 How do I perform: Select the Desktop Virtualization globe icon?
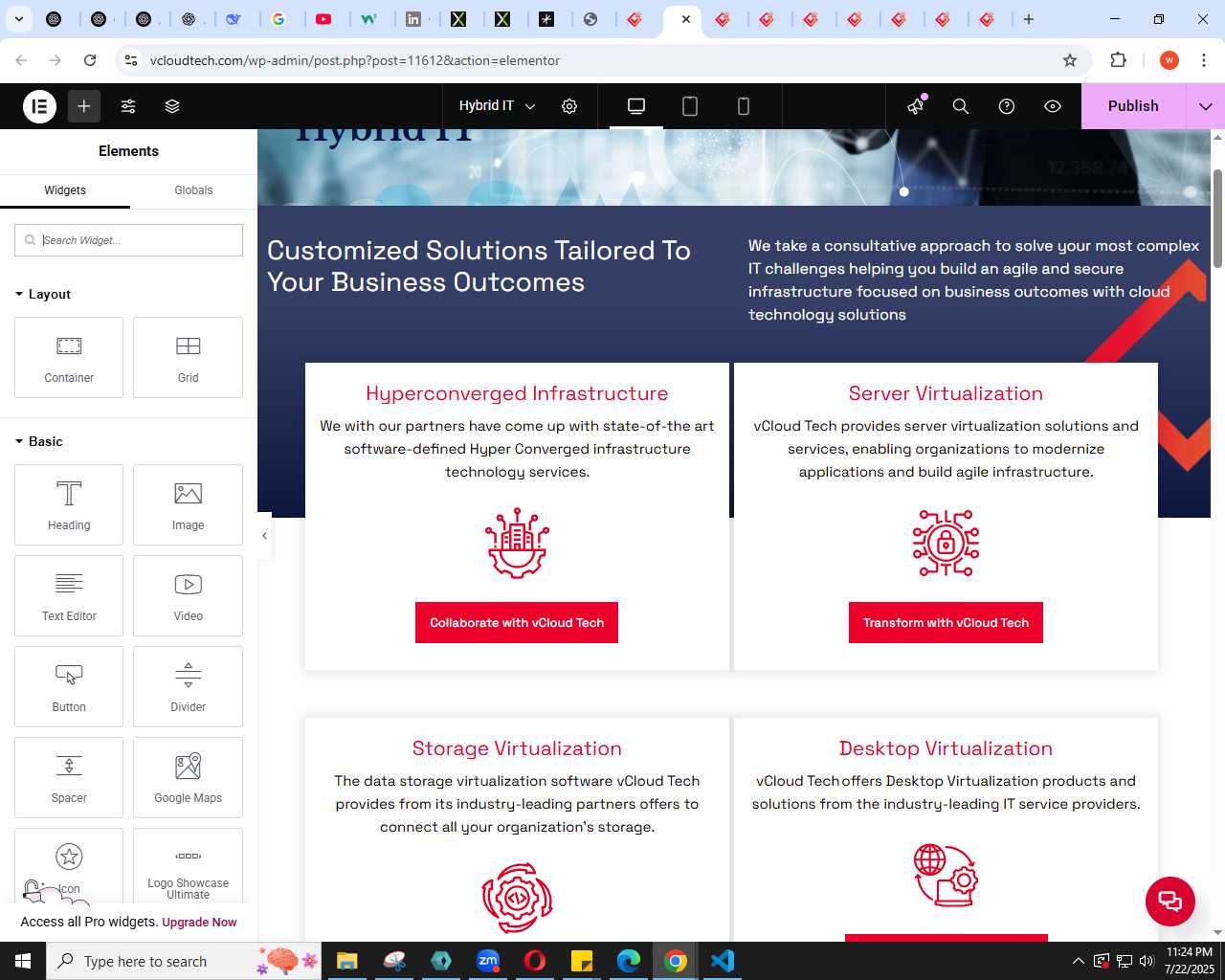tap(946, 875)
